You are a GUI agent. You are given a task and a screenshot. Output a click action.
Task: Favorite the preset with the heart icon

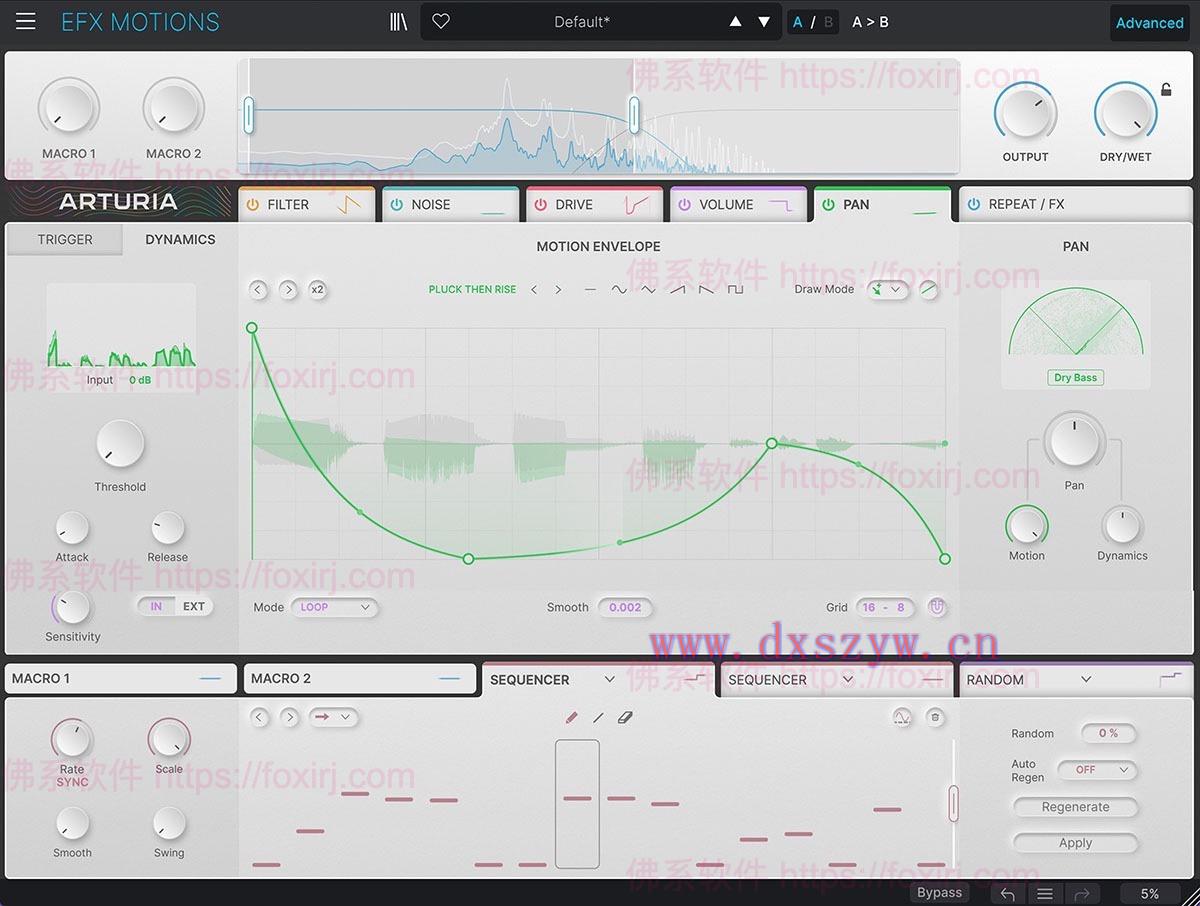[x=441, y=22]
